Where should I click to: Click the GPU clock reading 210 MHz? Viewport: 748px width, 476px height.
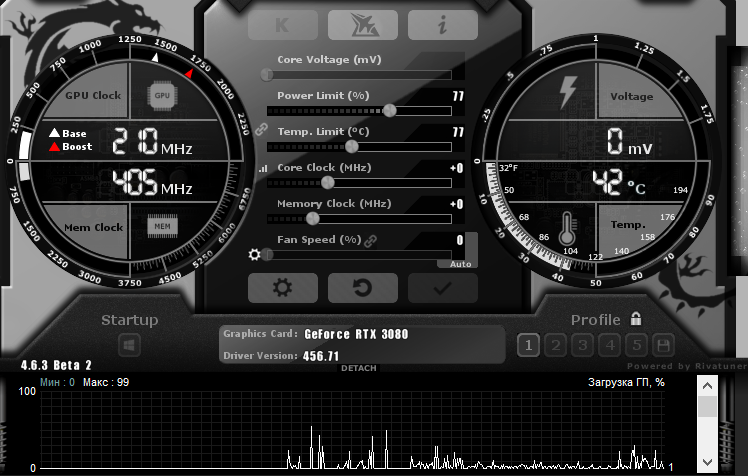point(152,142)
